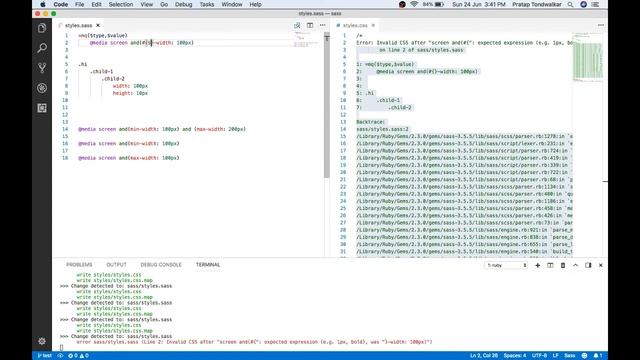Open the Search view in activity bar
The width and height of the screenshot is (640, 360).
tap(42, 48)
